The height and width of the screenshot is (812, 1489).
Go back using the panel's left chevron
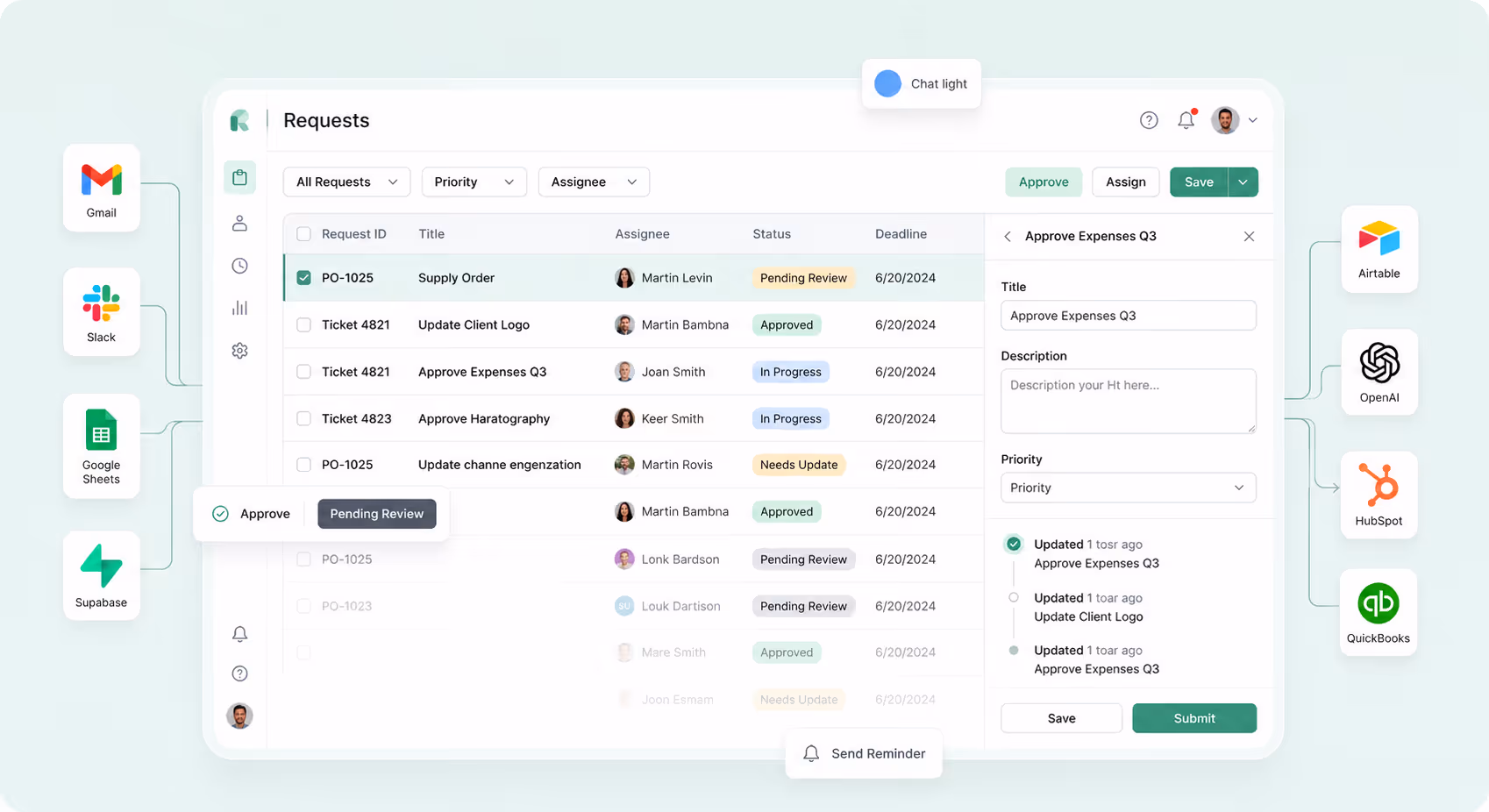[x=1008, y=237]
